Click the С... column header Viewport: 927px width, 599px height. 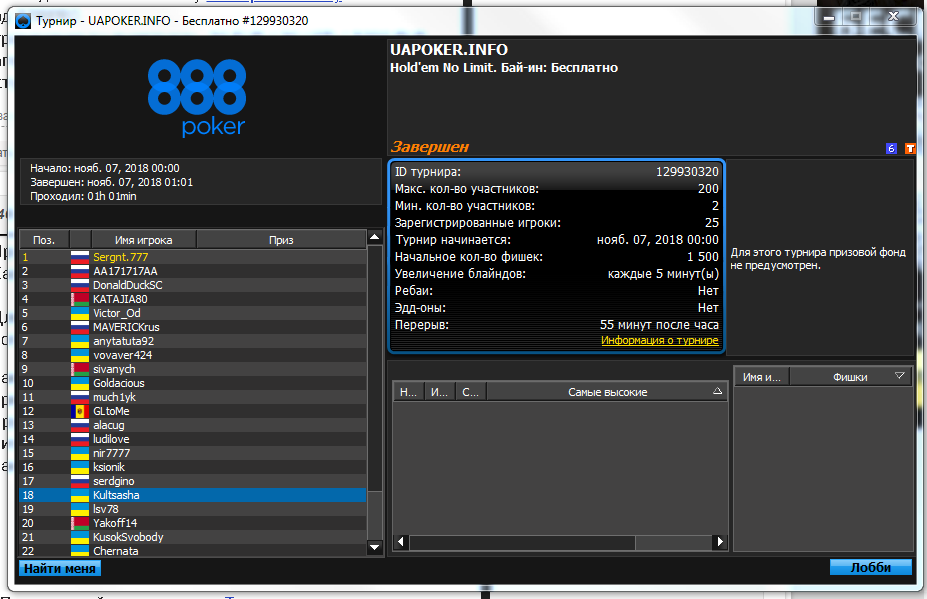pos(471,391)
